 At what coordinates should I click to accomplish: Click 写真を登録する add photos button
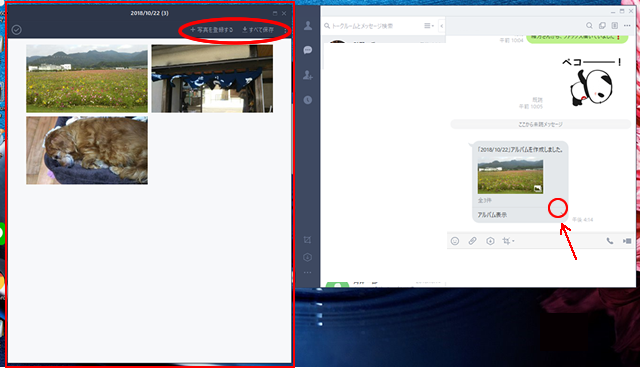[211, 30]
